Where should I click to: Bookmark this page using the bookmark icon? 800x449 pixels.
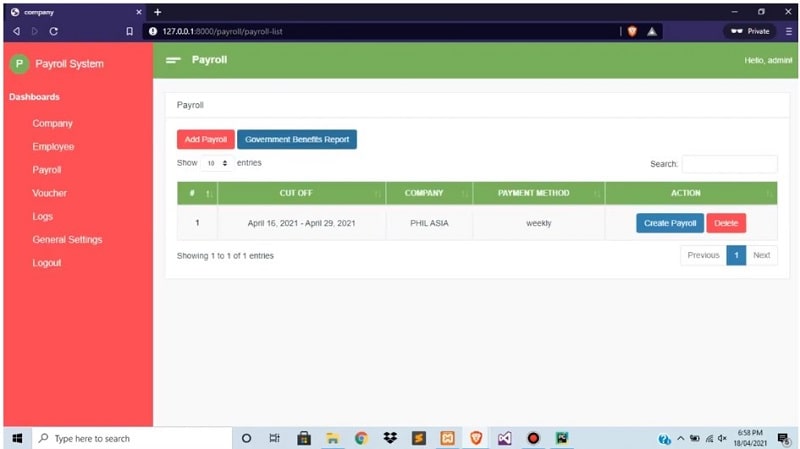click(x=129, y=31)
